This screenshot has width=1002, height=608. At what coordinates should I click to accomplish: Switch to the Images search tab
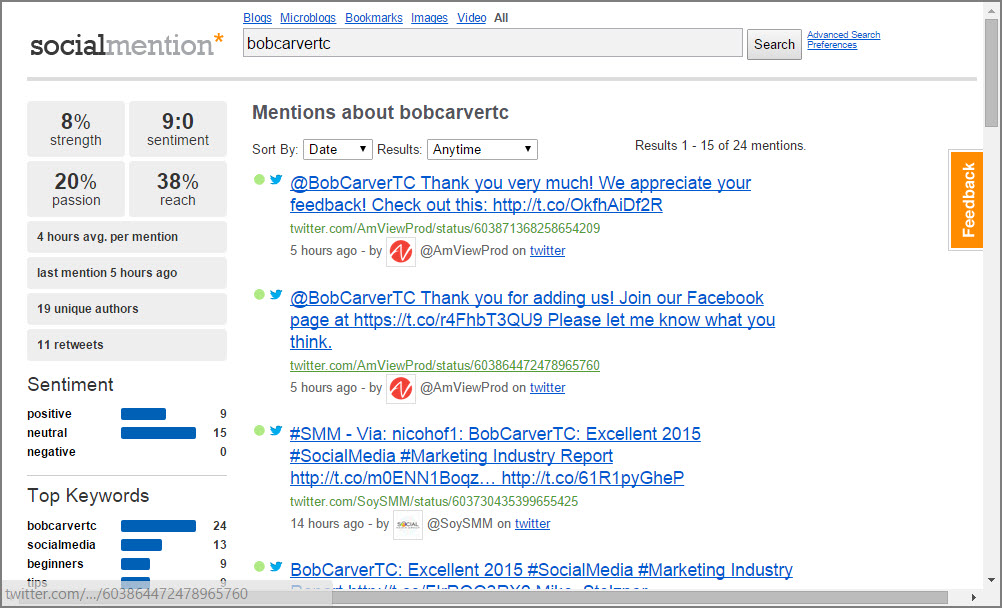coord(429,18)
